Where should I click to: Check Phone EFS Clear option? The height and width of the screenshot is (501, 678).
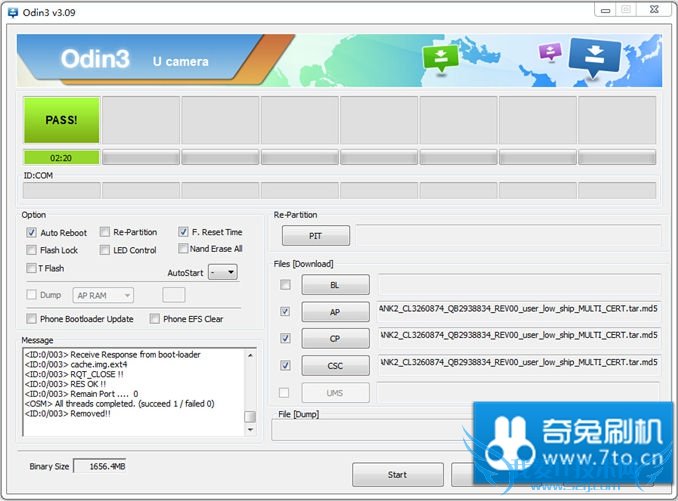pyautogui.click(x=154, y=319)
